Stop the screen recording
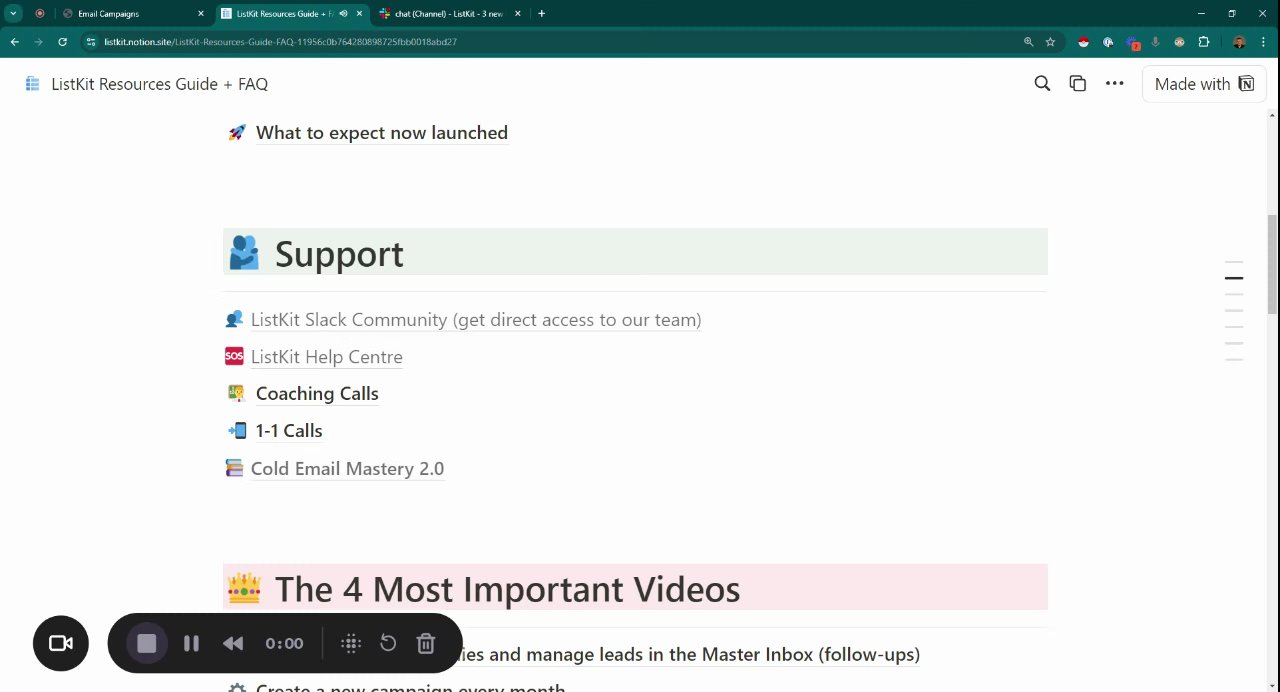Image resolution: width=1280 pixels, height=692 pixels. pyautogui.click(x=147, y=644)
